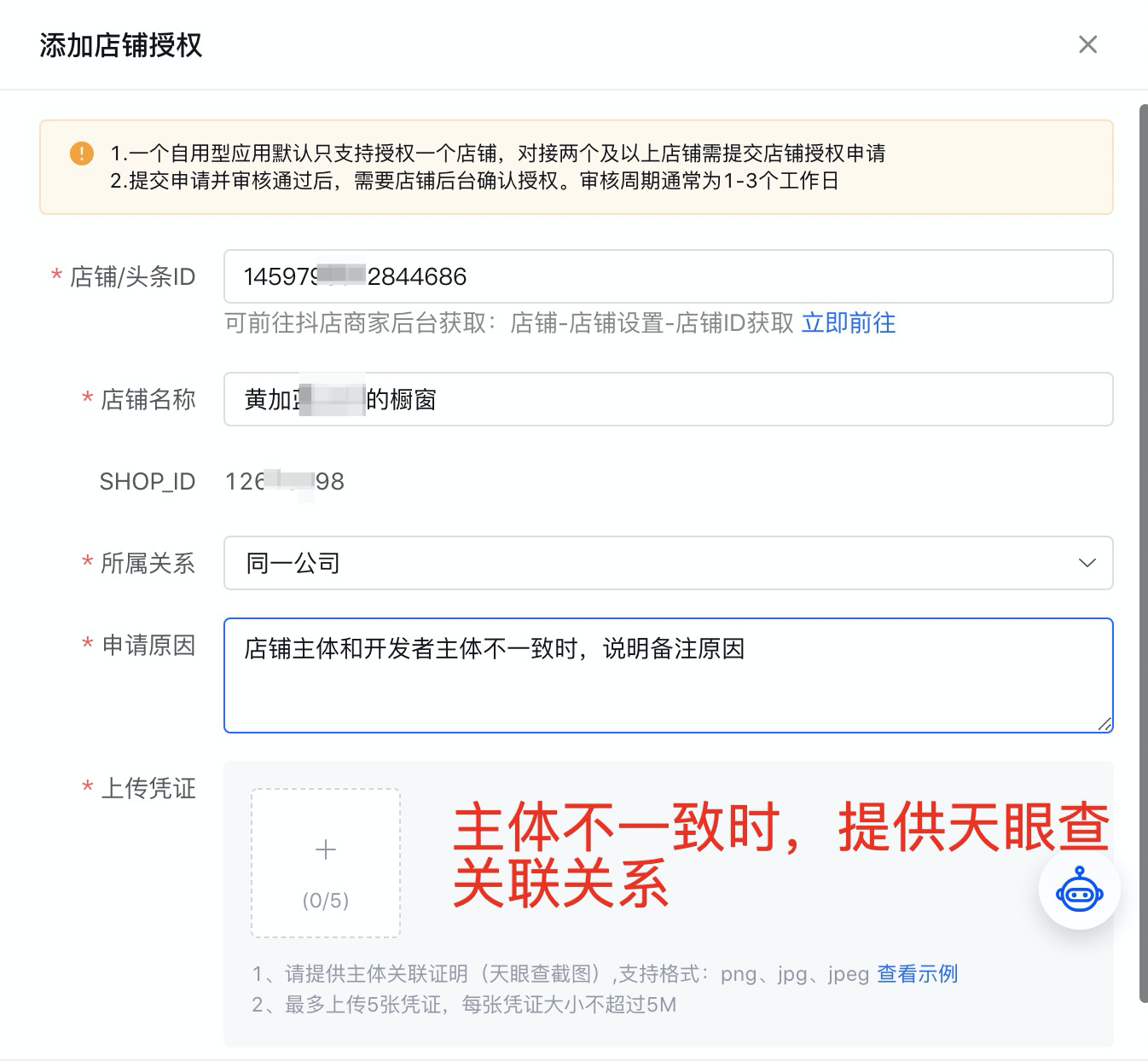Open the 所属关系 dropdown
This screenshot has height=1061, width=1148.
[668, 563]
